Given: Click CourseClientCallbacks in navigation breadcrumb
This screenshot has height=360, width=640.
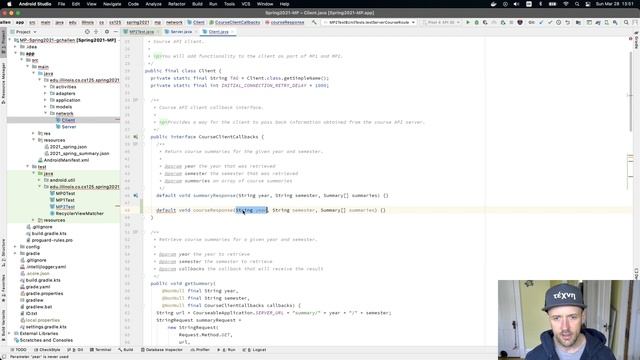Looking at the screenshot, I should click(x=237, y=22).
